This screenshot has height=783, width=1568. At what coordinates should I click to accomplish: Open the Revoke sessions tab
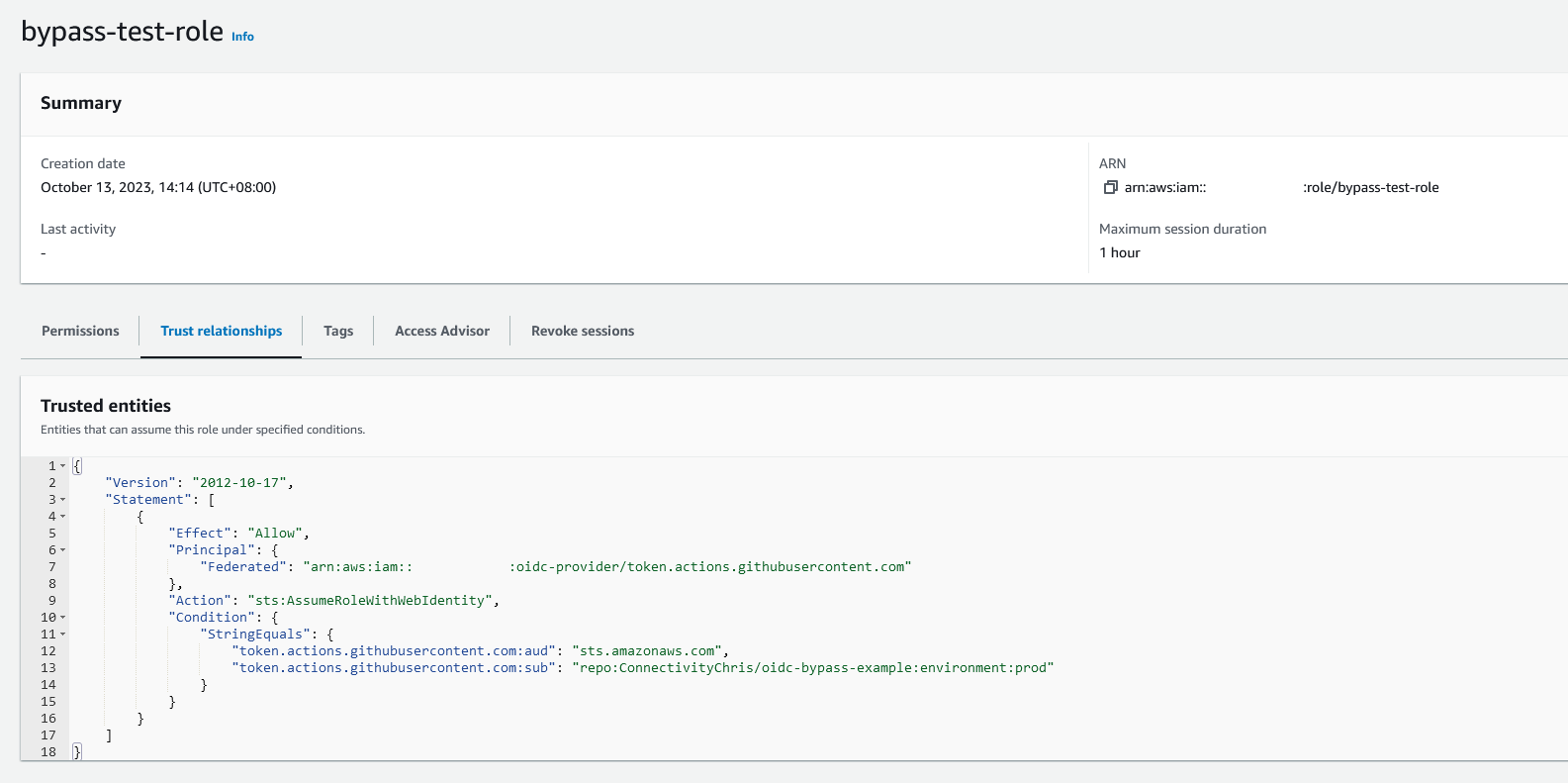tap(583, 331)
